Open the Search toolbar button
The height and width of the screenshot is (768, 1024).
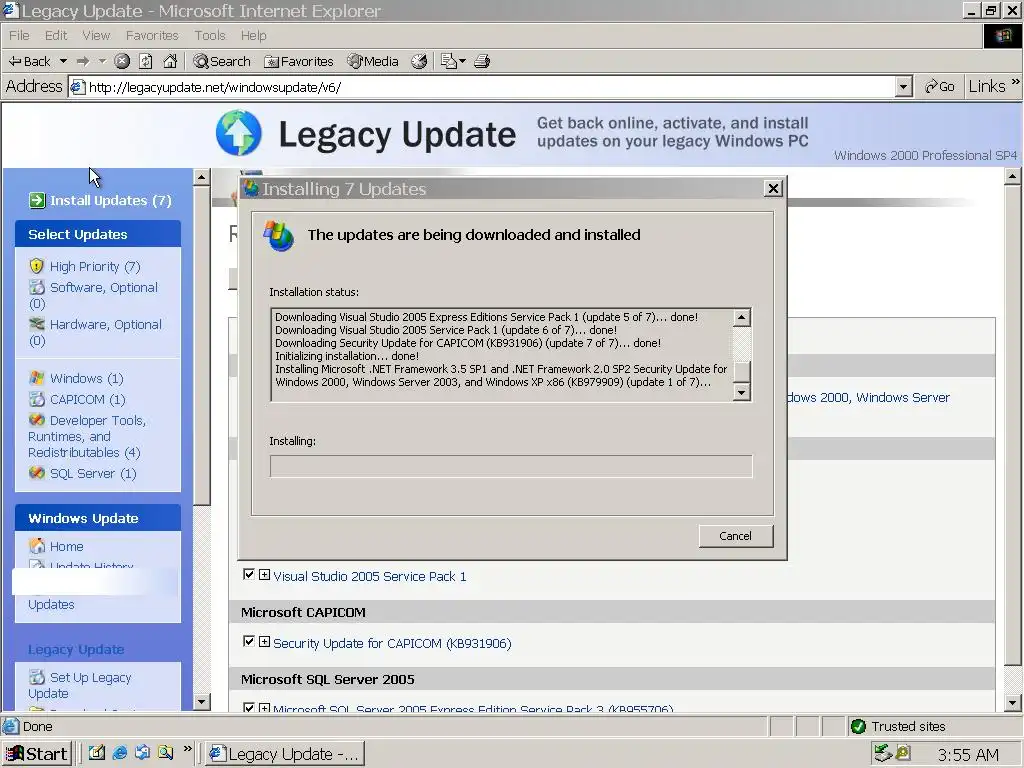tap(222, 61)
